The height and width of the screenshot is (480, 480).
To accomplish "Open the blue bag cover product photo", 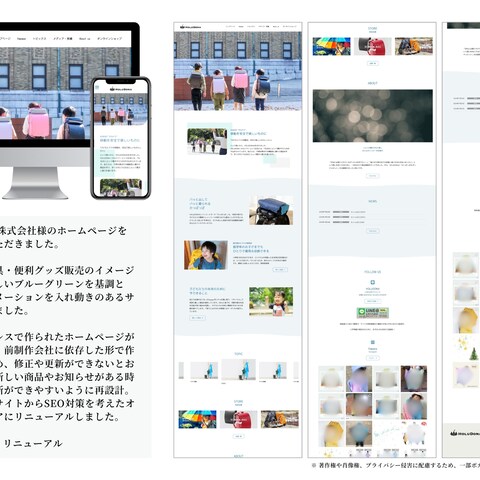I will (x=271, y=211).
